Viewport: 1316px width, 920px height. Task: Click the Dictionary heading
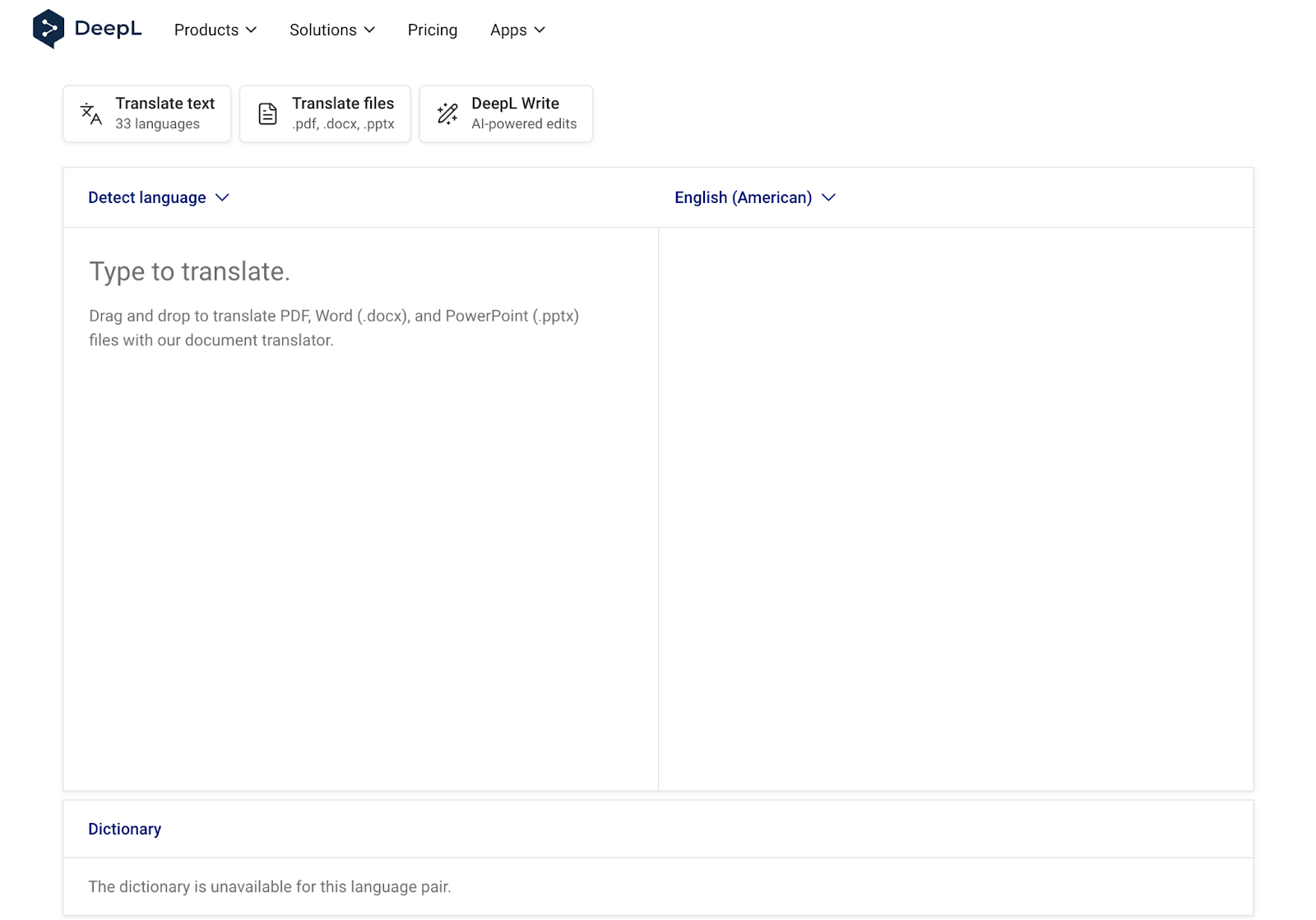click(x=124, y=829)
